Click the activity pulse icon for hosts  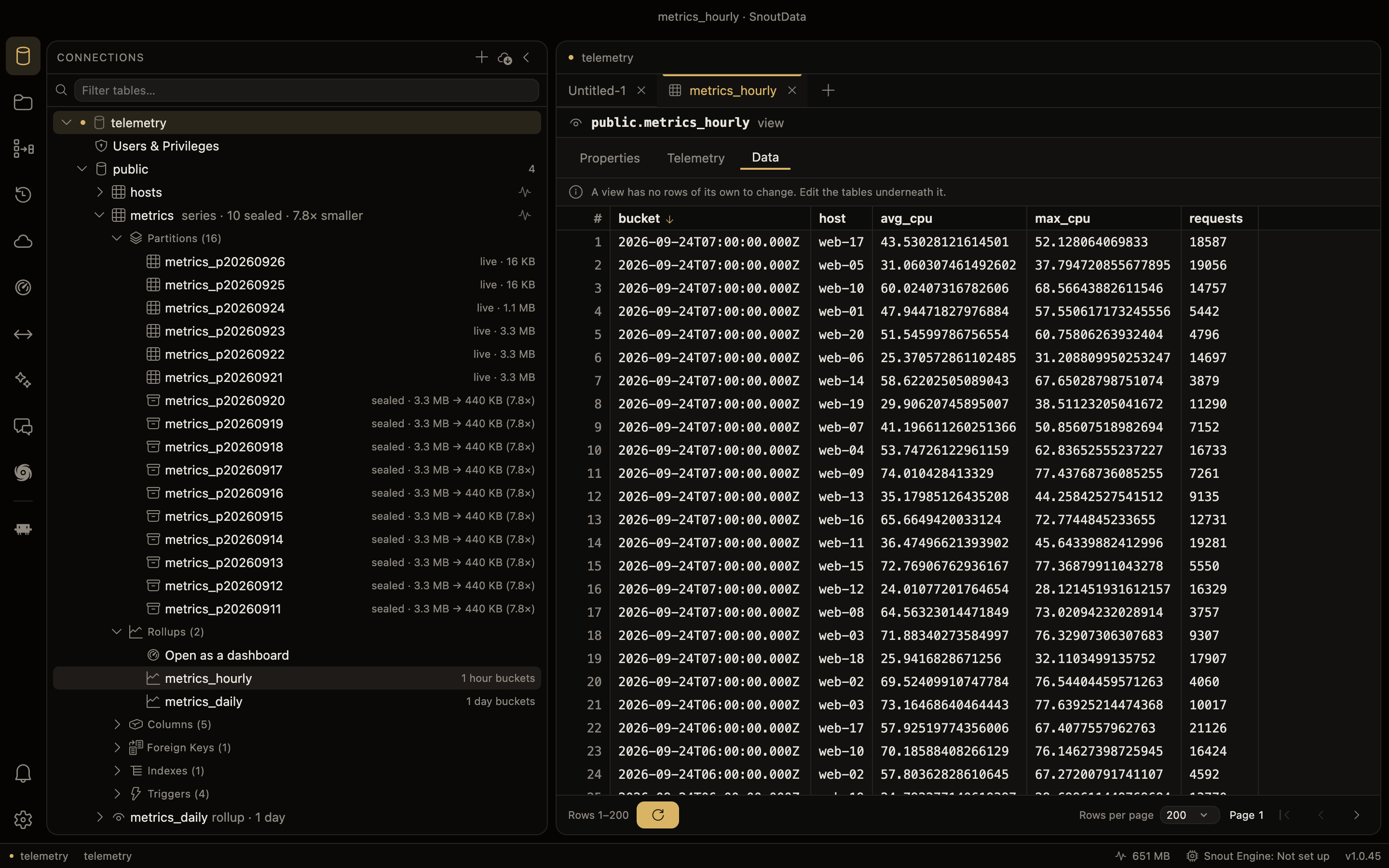click(525, 192)
